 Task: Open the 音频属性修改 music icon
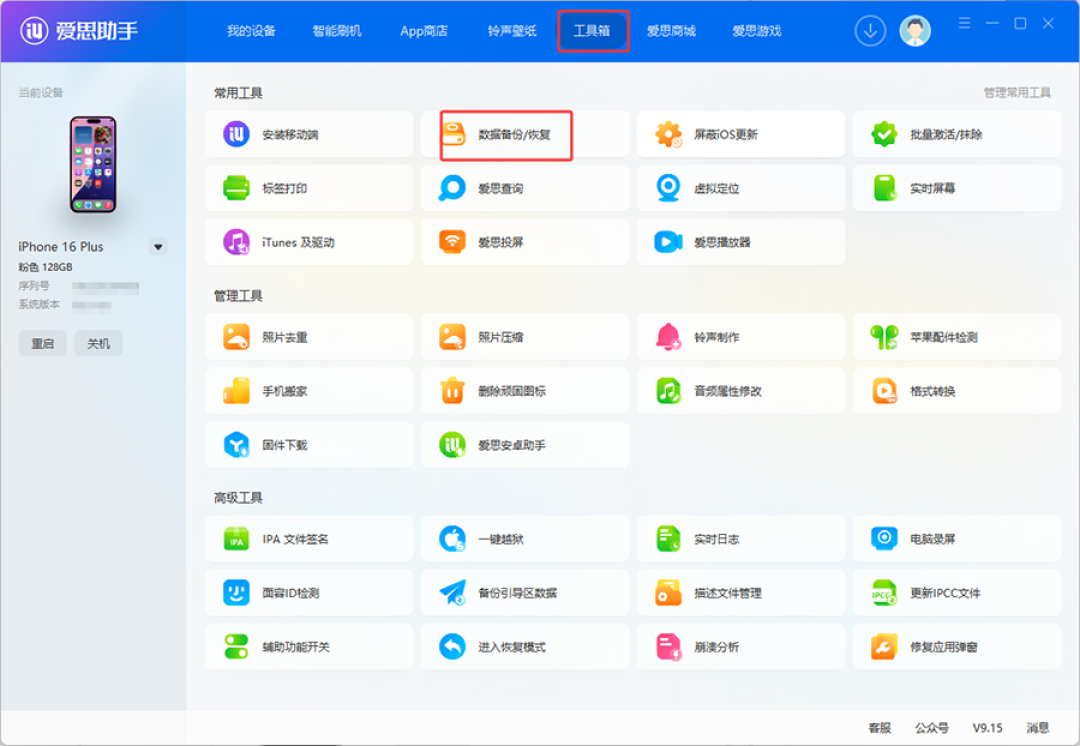coord(668,391)
